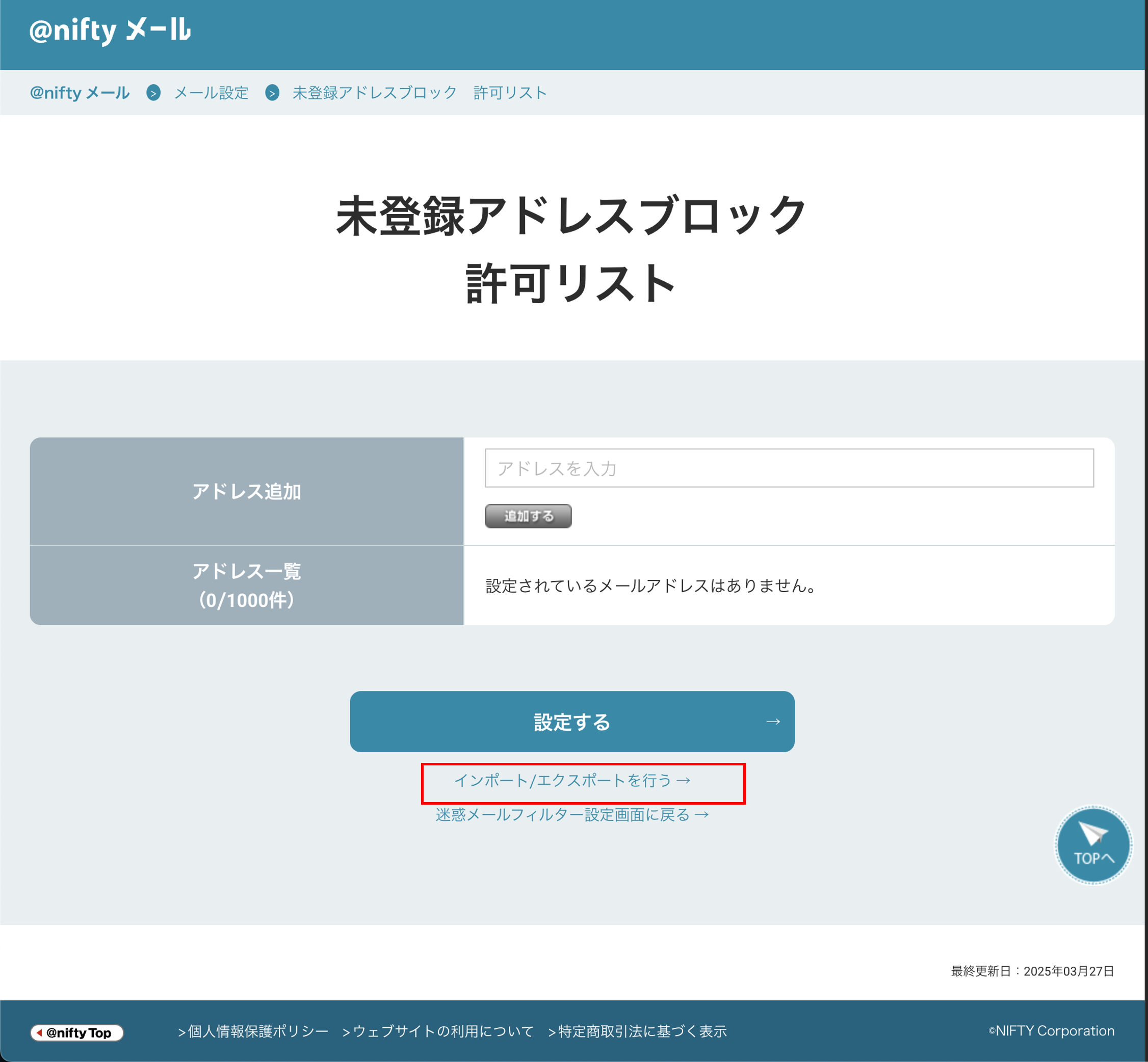This screenshot has width=1148, height=1062.
Task: Click ©NIFTY Corporation footer text
Action: [x=1051, y=1031]
